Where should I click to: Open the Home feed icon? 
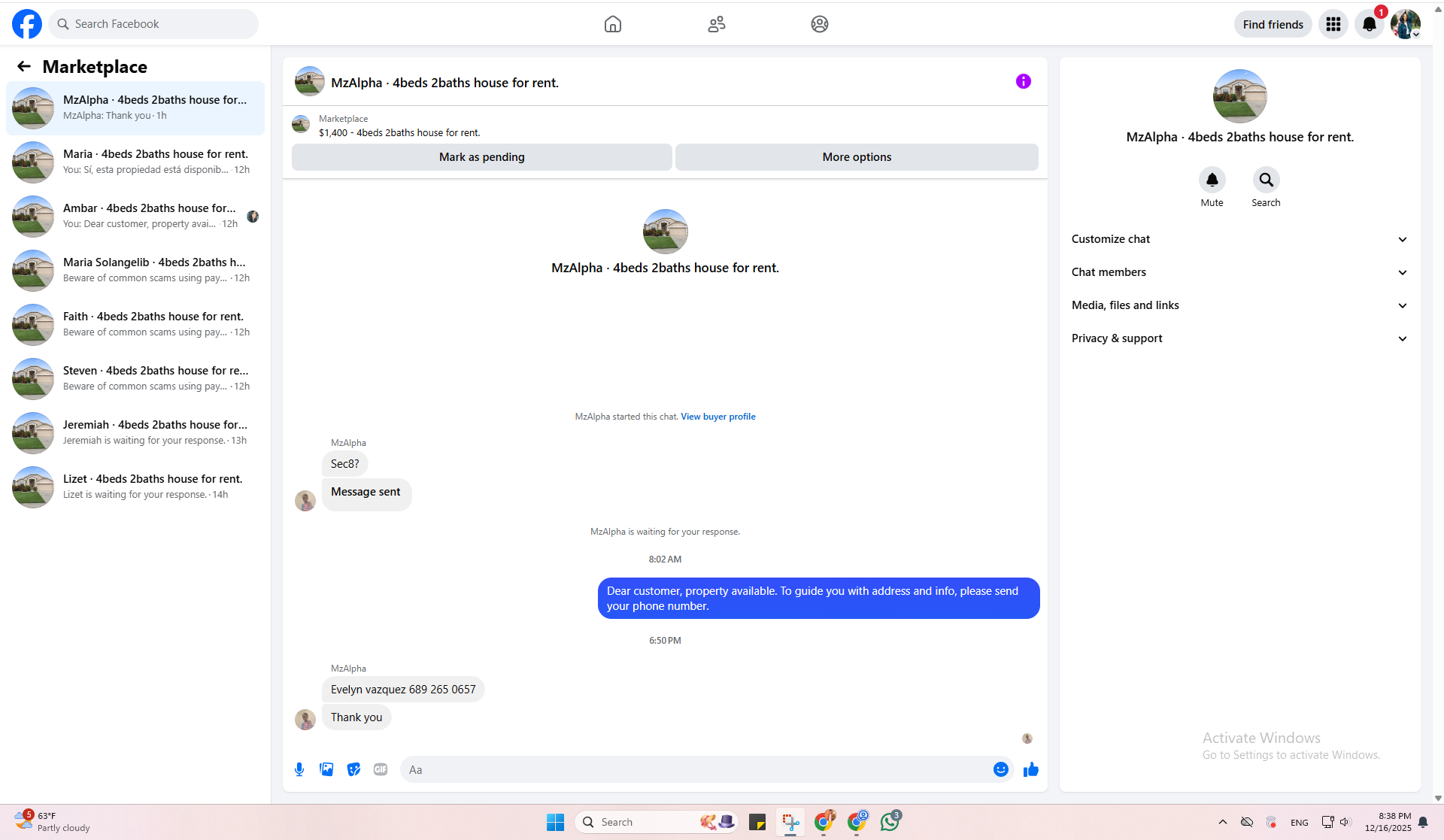[x=613, y=24]
